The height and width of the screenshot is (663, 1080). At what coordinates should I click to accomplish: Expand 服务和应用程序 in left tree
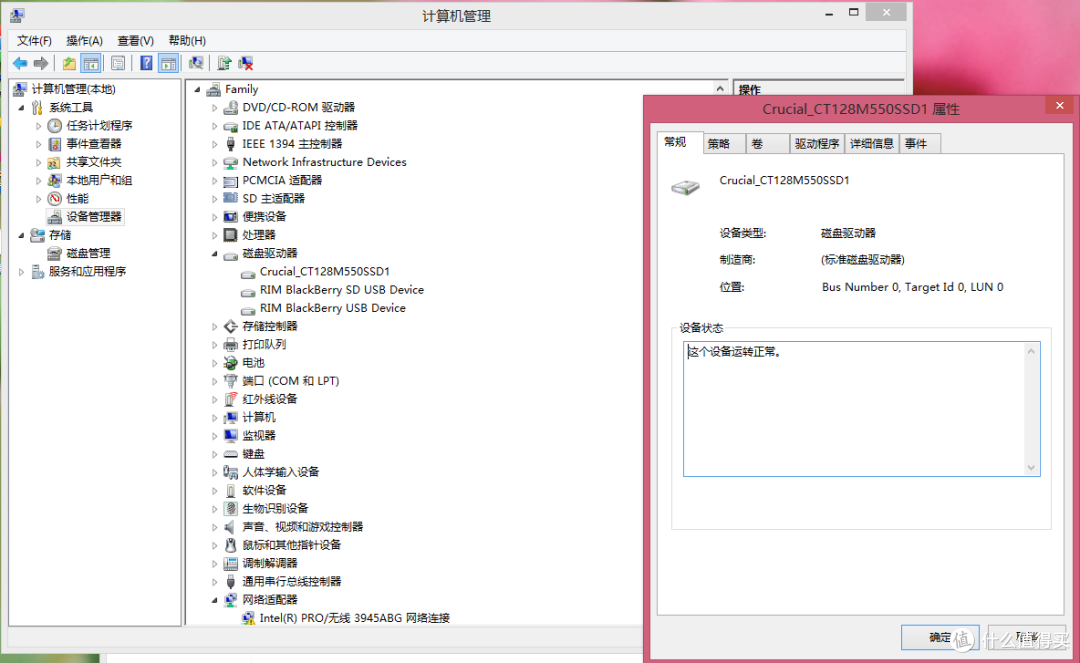pyautogui.click(x=21, y=272)
